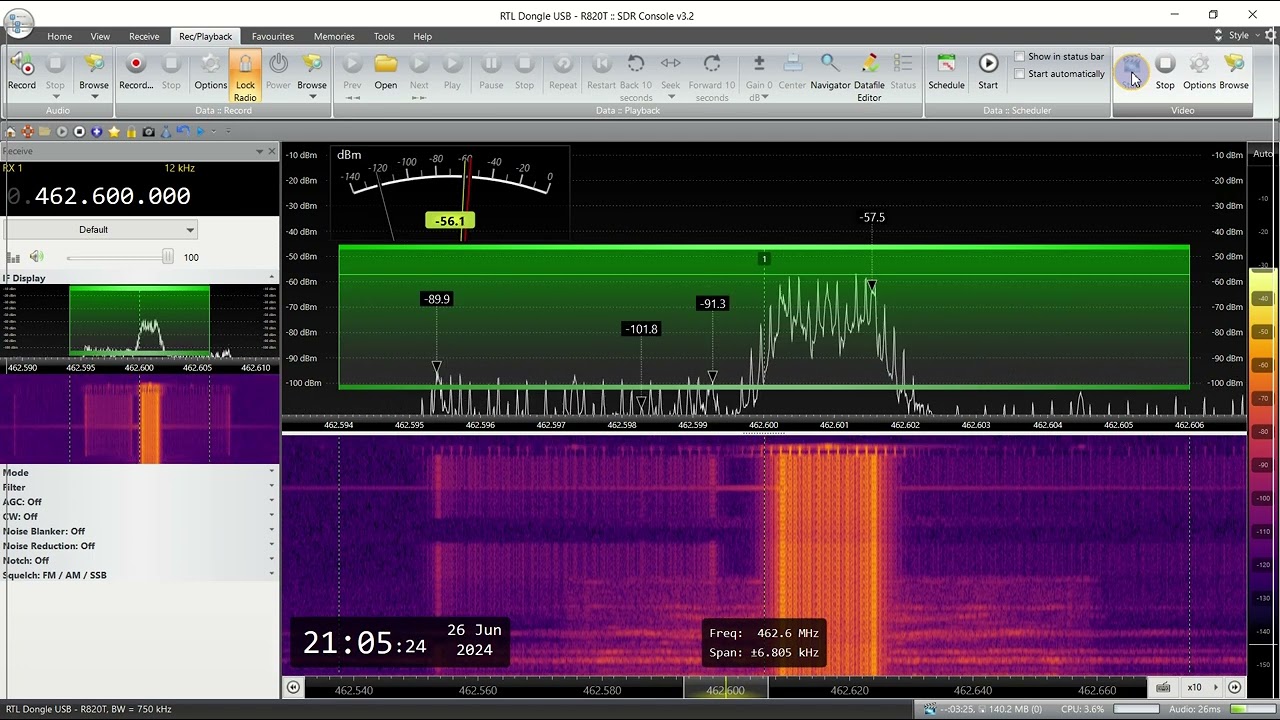The image size is (1280, 720).
Task: Open Video Options gear
Action: click(1199, 71)
